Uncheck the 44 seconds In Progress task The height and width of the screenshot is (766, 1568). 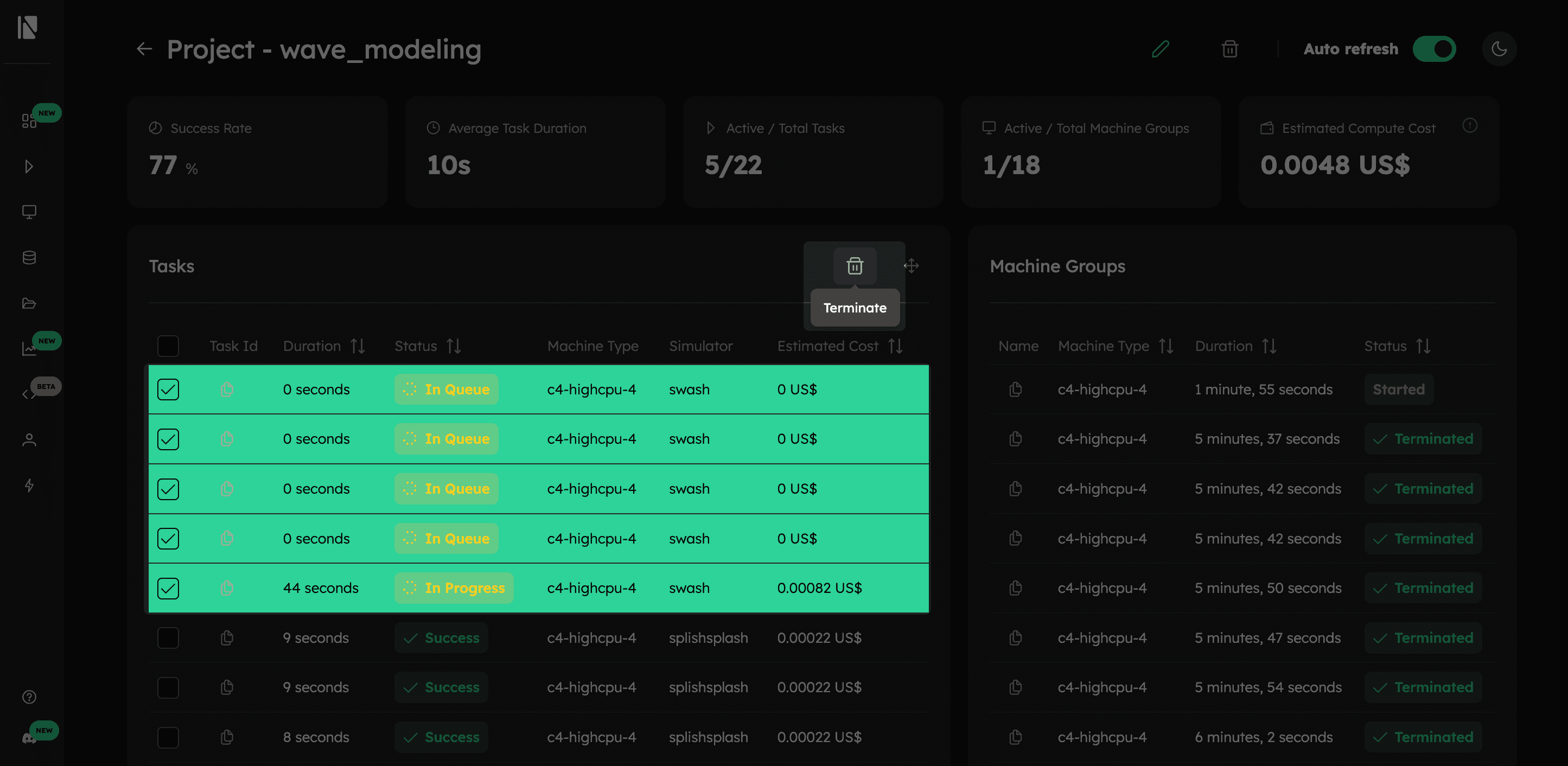tap(168, 588)
